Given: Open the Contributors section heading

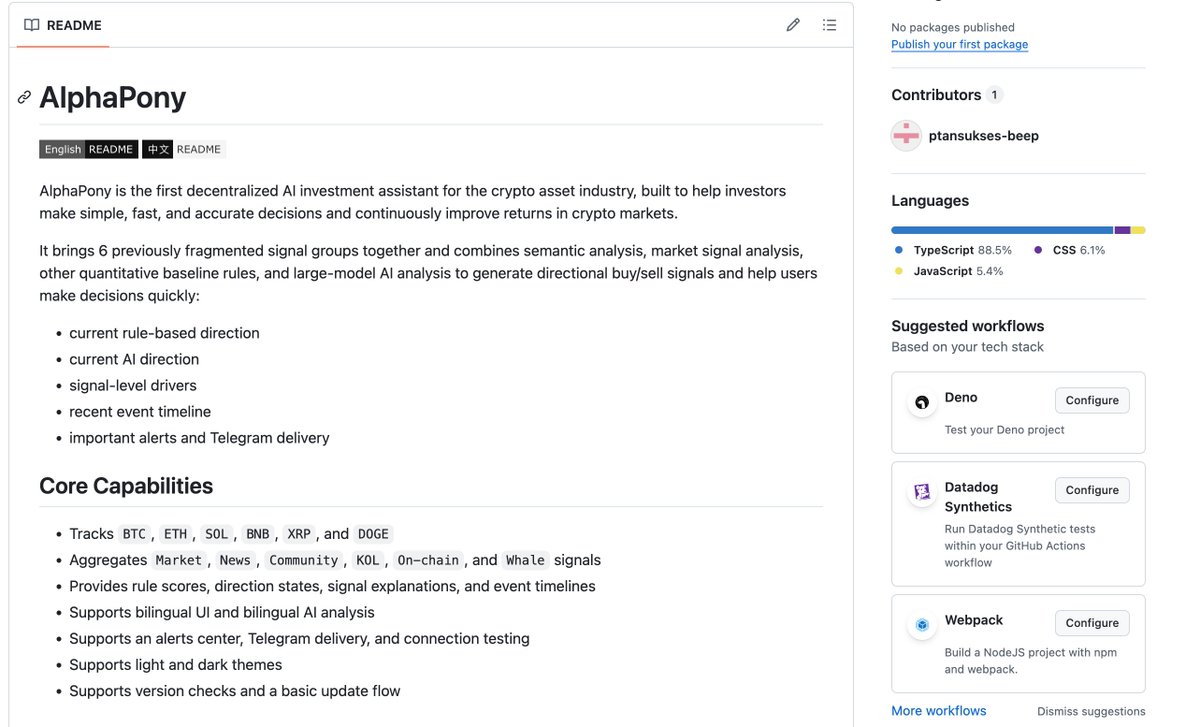Looking at the screenshot, I should [936, 95].
